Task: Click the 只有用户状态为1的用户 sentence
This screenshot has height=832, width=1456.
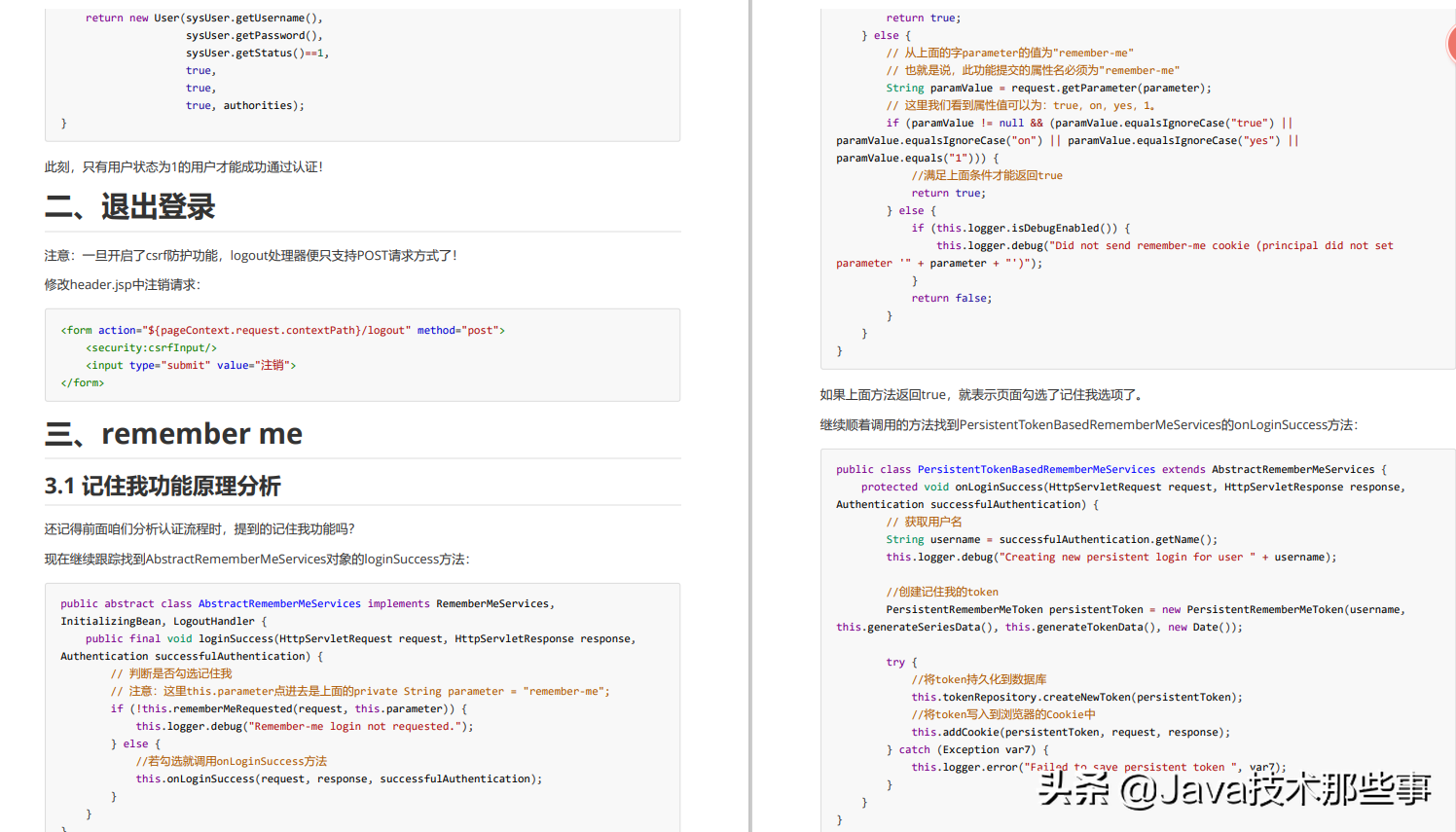Action: point(183,166)
